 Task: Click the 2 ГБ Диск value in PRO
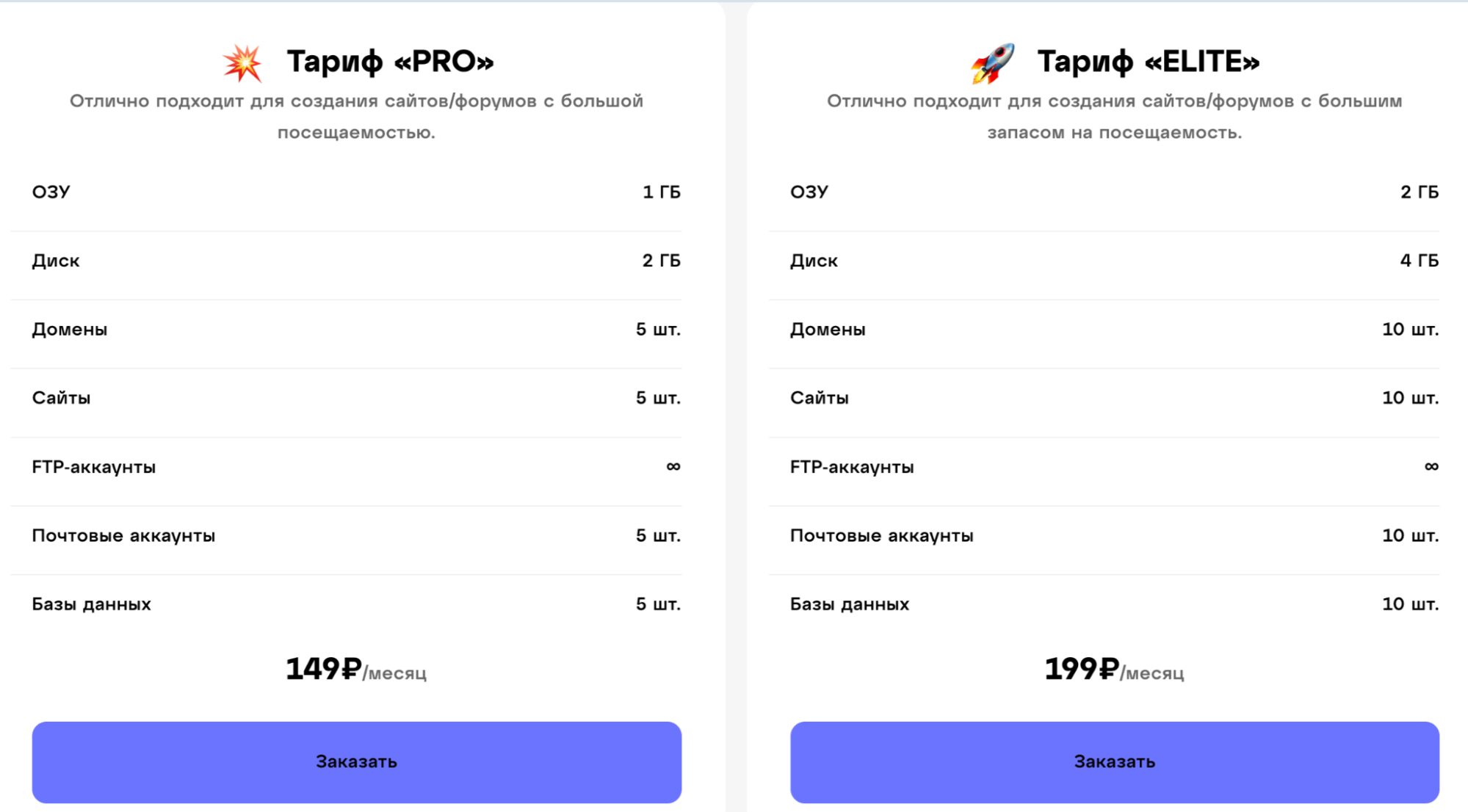pos(661,261)
